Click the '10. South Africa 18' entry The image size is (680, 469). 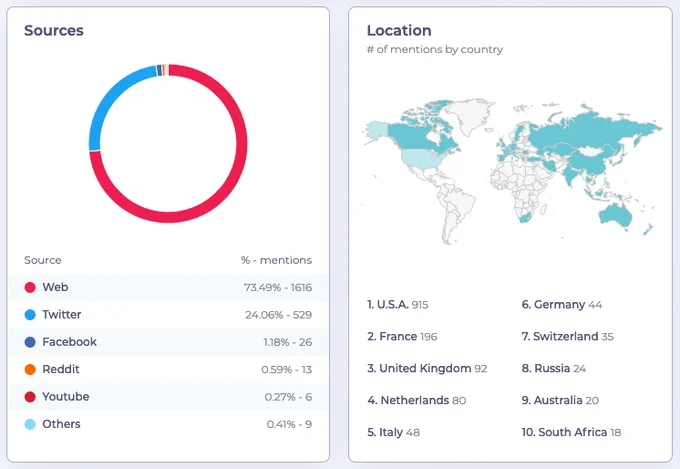(x=571, y=432)
